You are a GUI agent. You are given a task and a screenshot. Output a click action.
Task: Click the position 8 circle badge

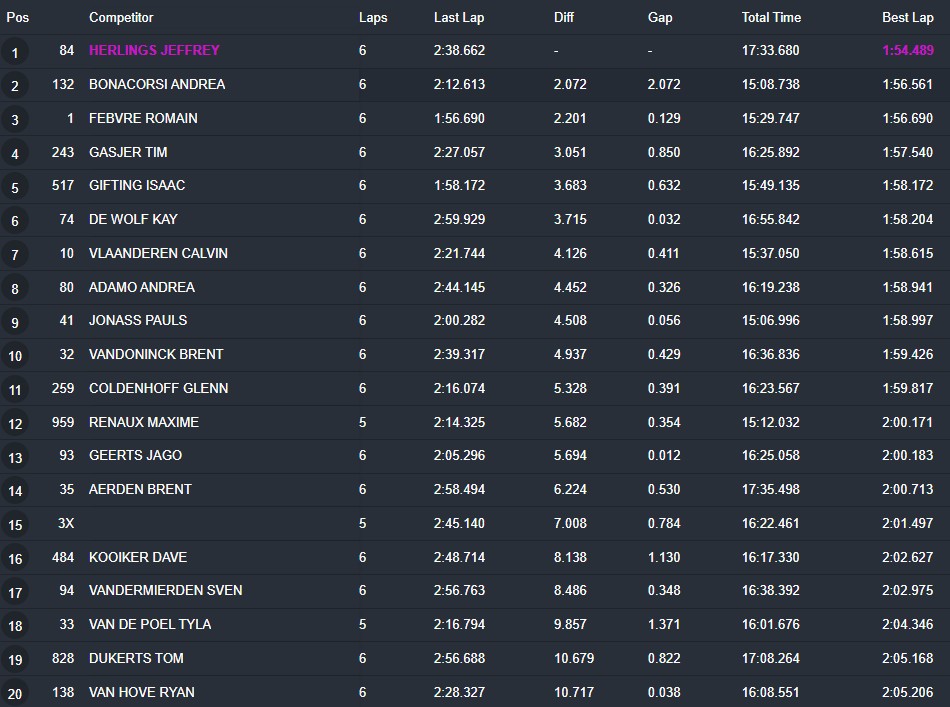(x=15, y=288)
